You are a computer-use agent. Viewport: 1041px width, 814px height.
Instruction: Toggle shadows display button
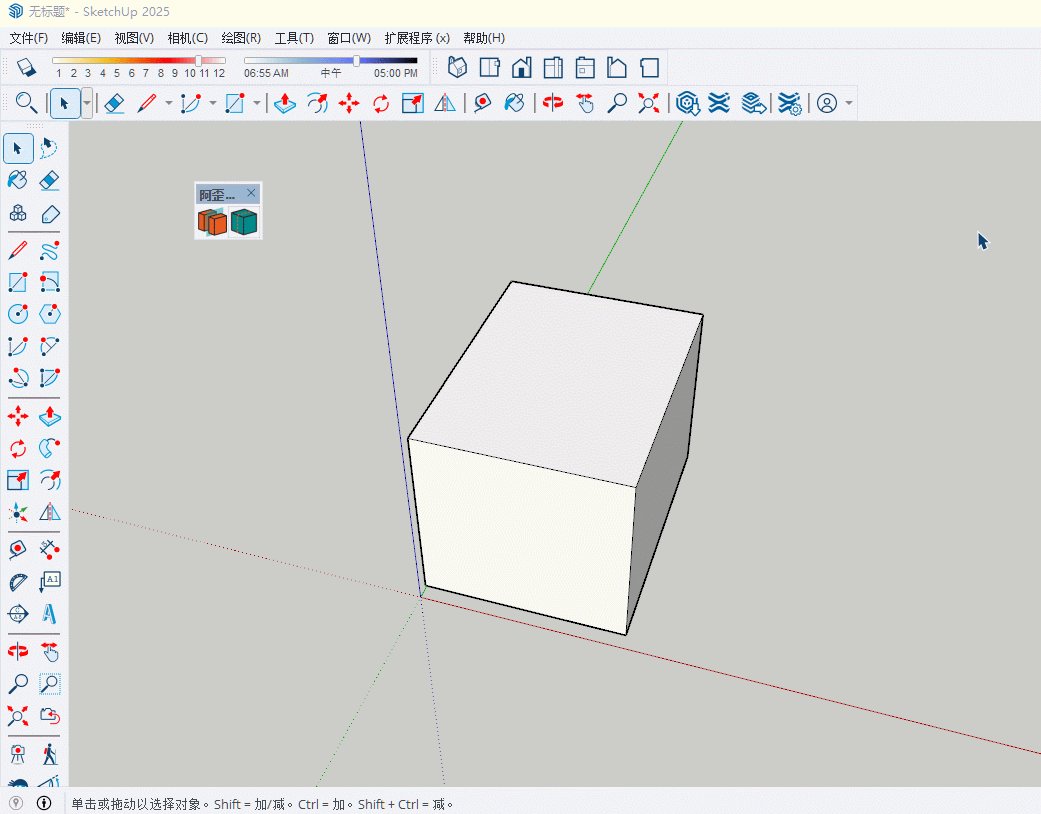coord(26,67)
